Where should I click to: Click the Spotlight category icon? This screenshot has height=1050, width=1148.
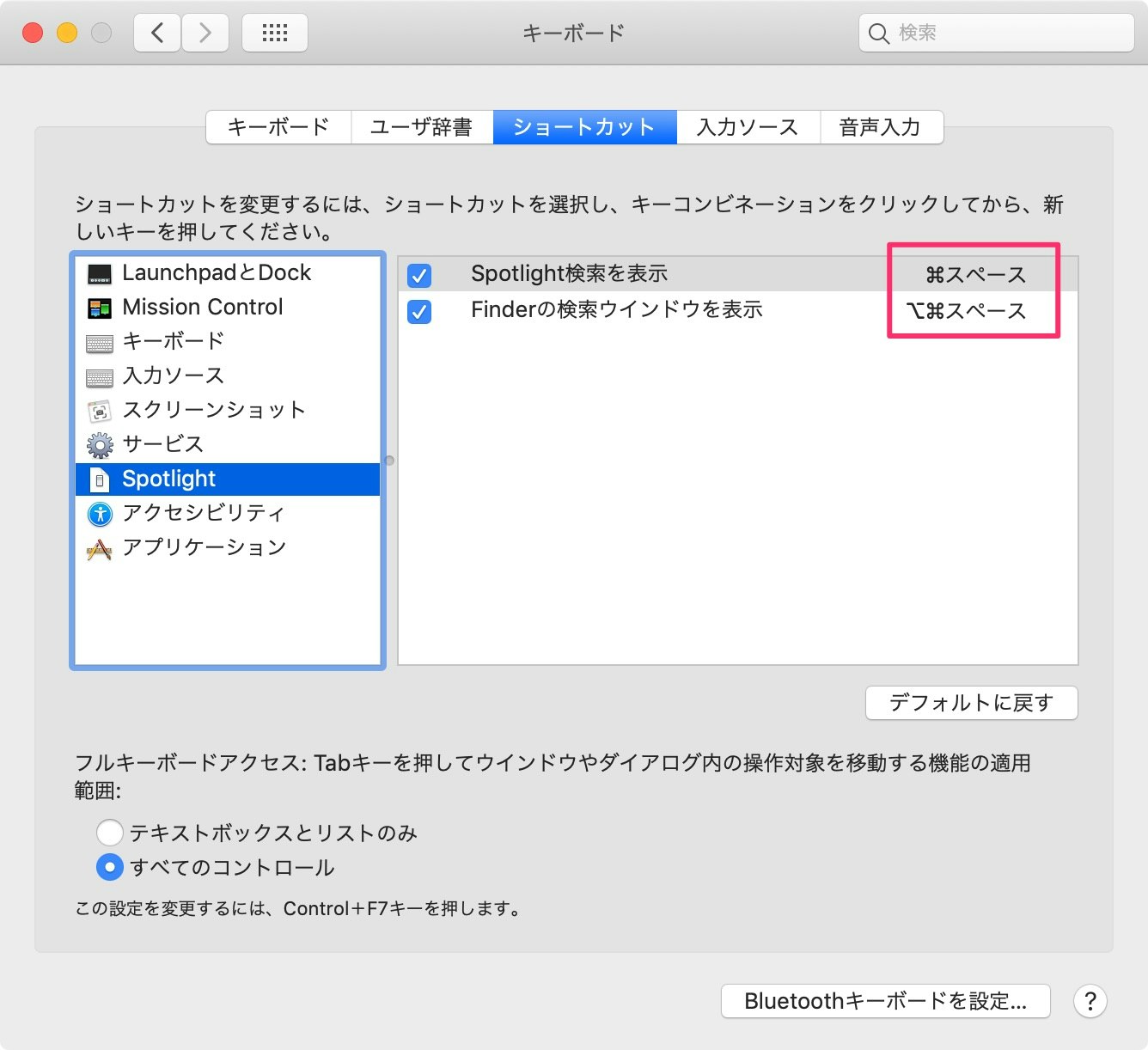click(x=100, y=479)
